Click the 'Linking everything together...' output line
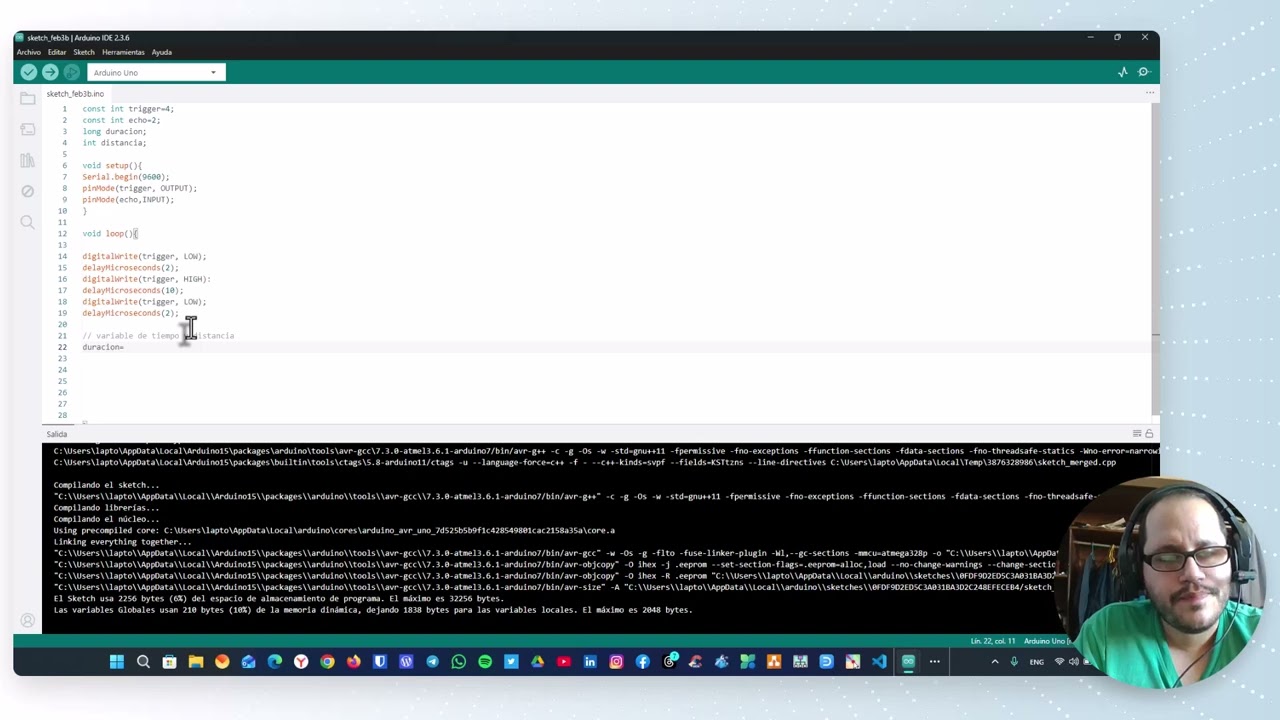The width and height of the screenshot is (1280, 720). 121,542
